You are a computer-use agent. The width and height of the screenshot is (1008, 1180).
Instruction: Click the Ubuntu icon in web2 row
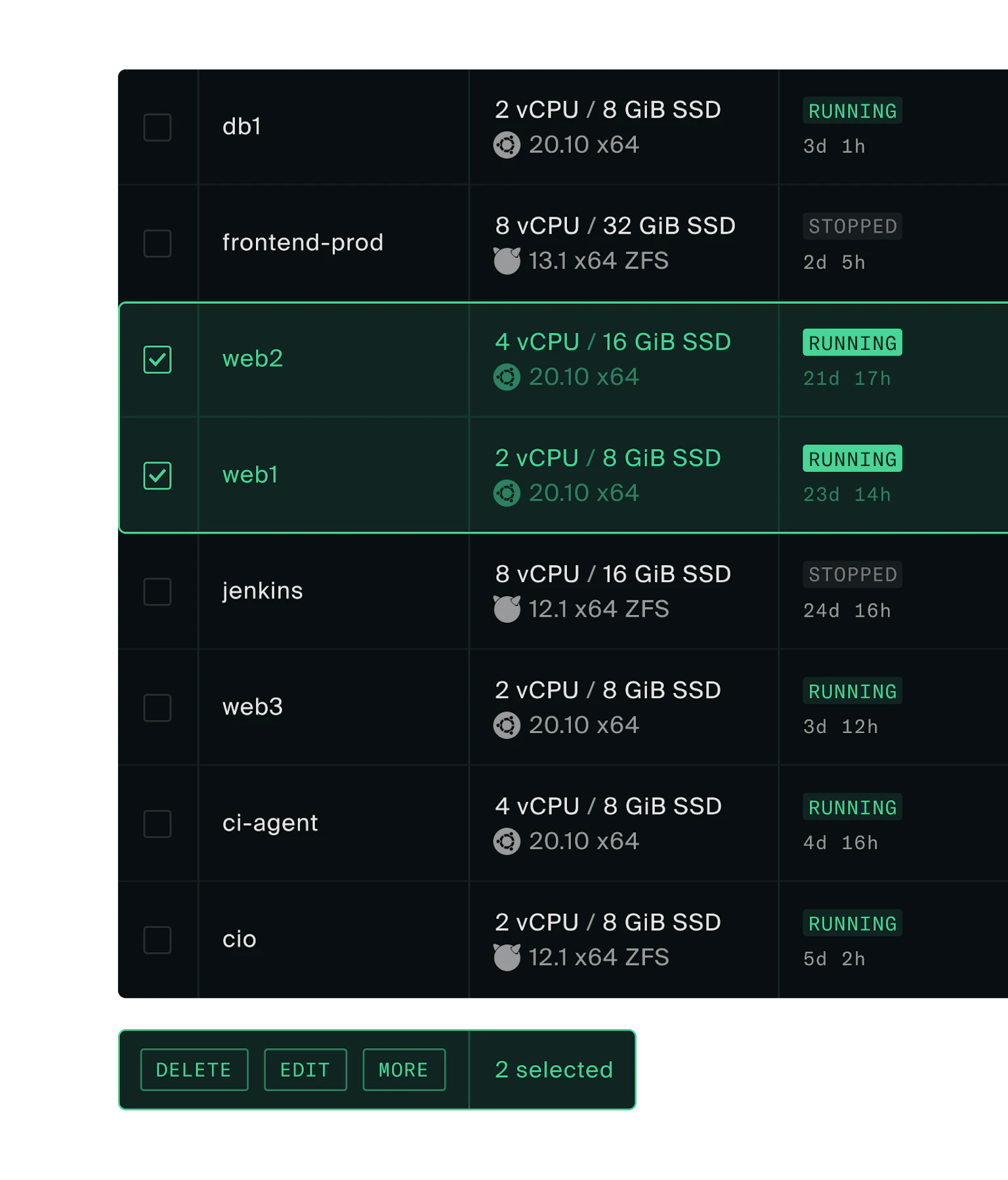click(507, 377)
